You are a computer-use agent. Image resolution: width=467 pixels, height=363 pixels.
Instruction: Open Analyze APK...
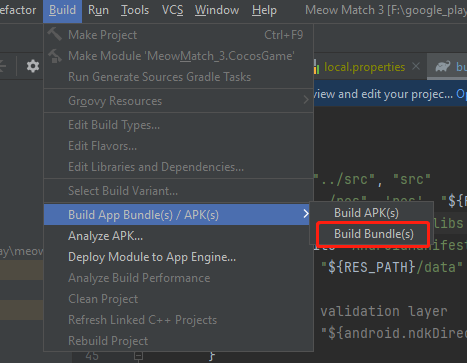coord(178,236)
